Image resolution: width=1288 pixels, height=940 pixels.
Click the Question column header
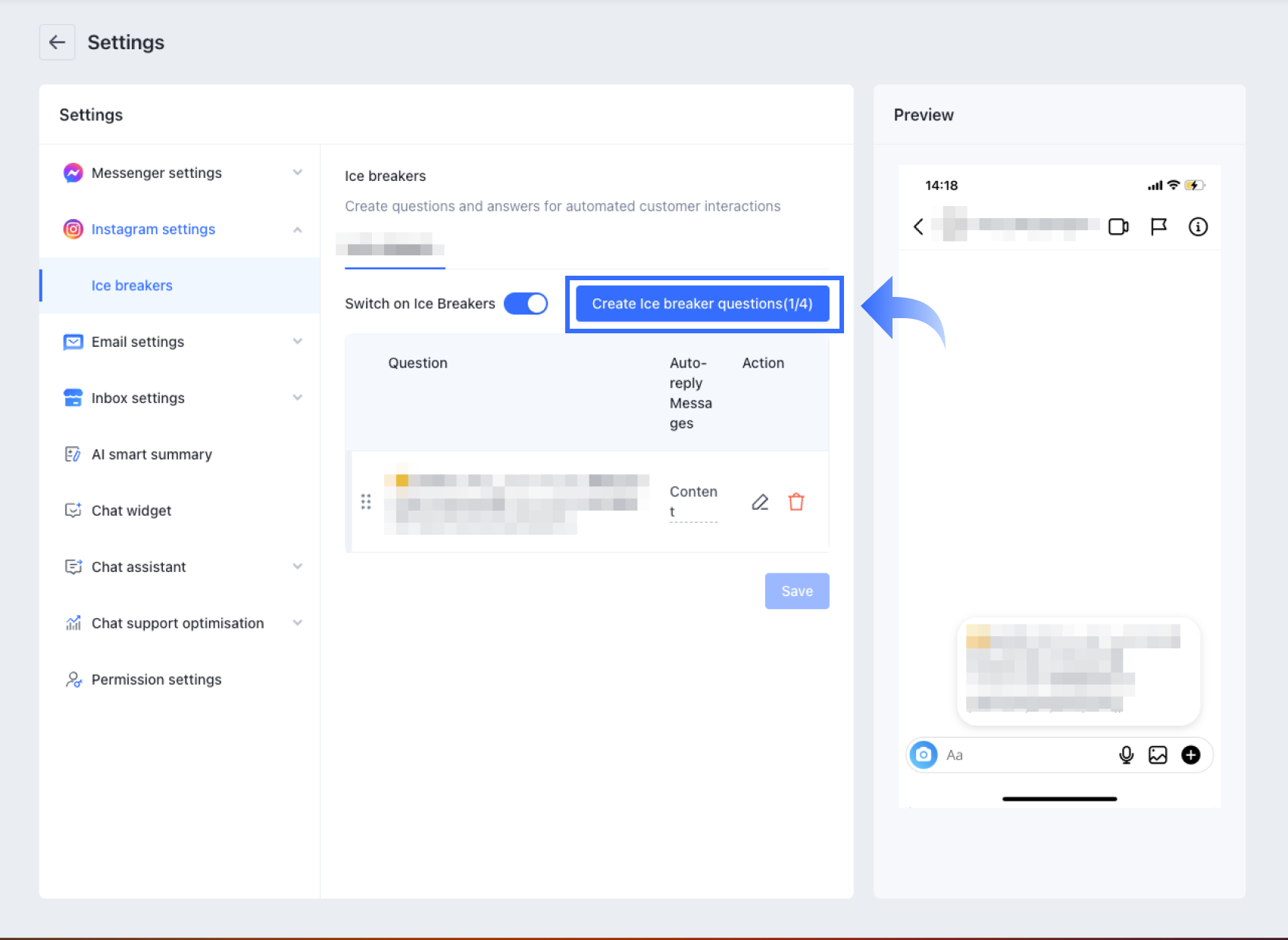click(417, 363)
